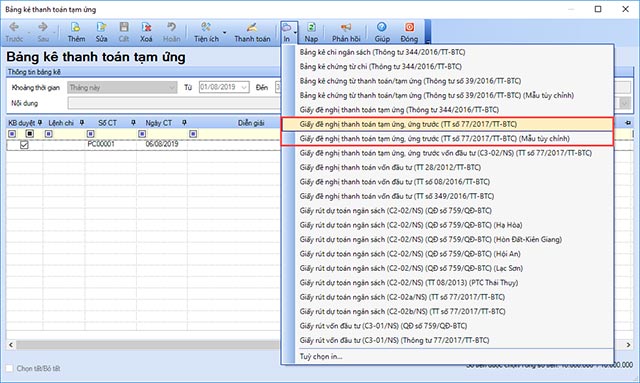Image resolution: width=640 pixels, height=383 pixels.
Task: Click the Nội dung input field
Action: pyautogui.click(x=174, y=103)
